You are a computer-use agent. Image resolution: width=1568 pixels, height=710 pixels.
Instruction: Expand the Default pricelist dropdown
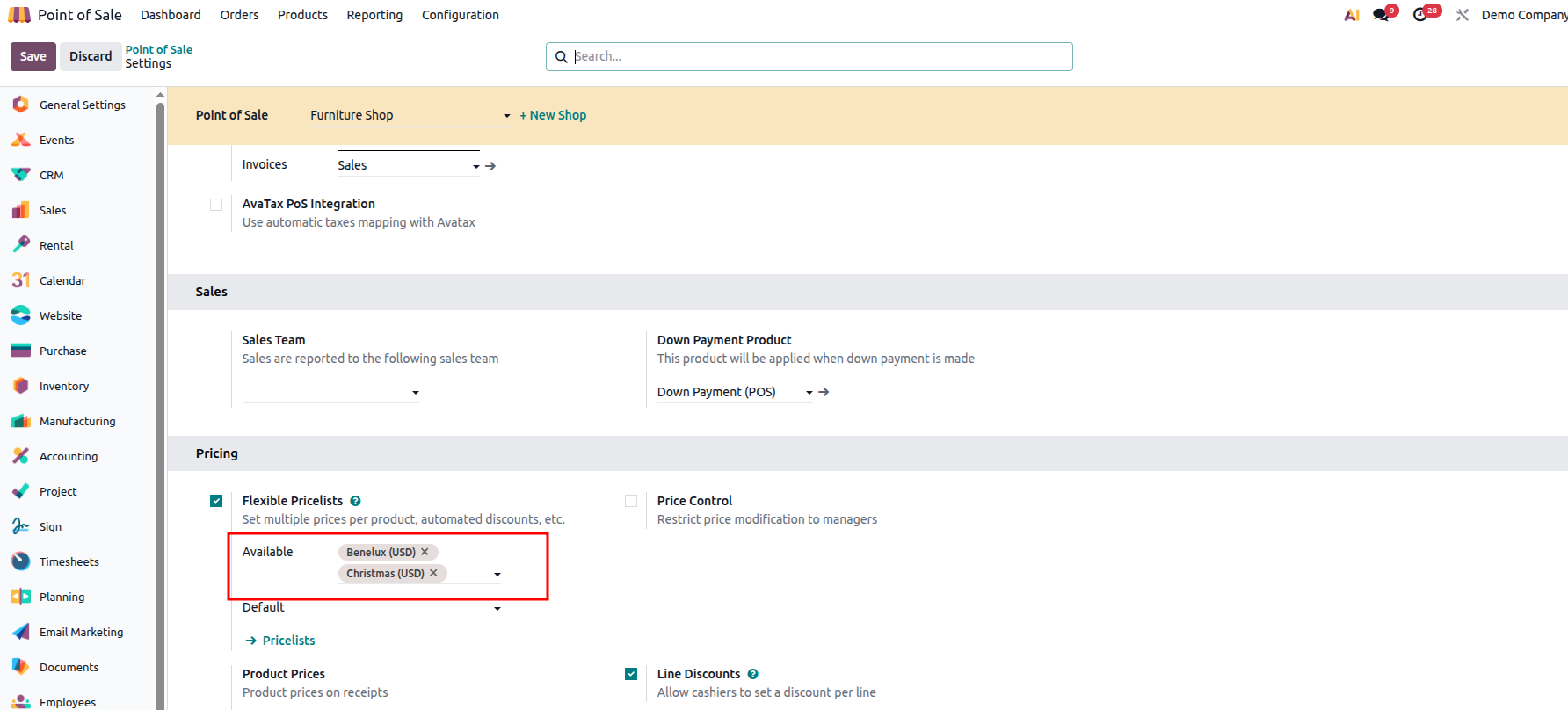[x=497, y=608]
